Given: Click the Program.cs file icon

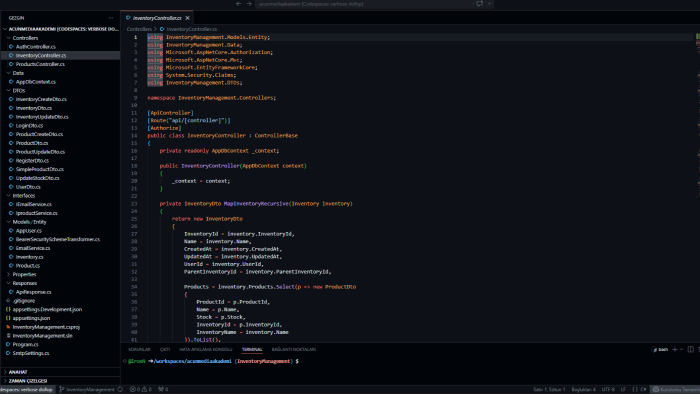Looking at the screenshot, I should (8, 344).
